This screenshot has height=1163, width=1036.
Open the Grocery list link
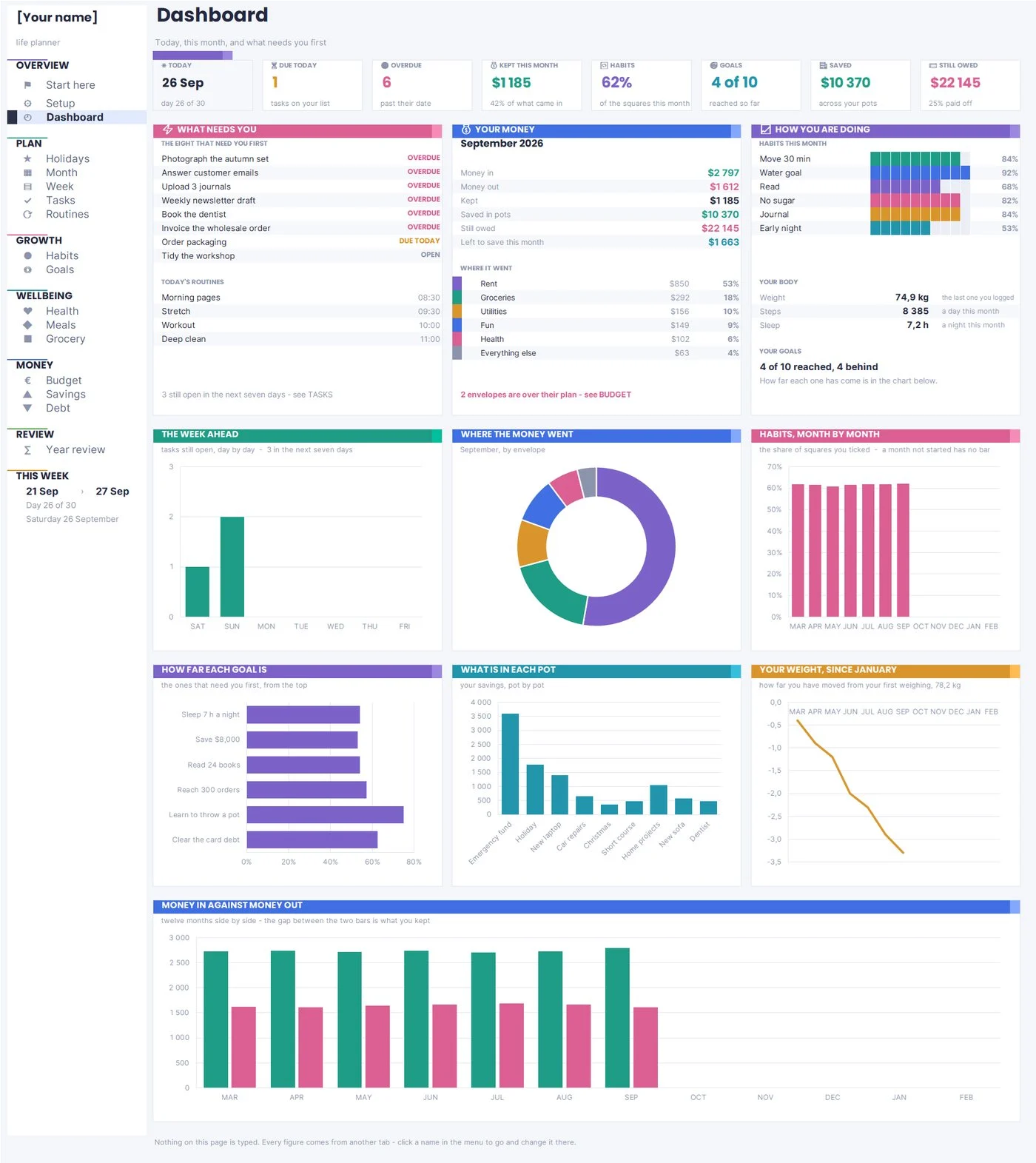click(x=65, y=339)
